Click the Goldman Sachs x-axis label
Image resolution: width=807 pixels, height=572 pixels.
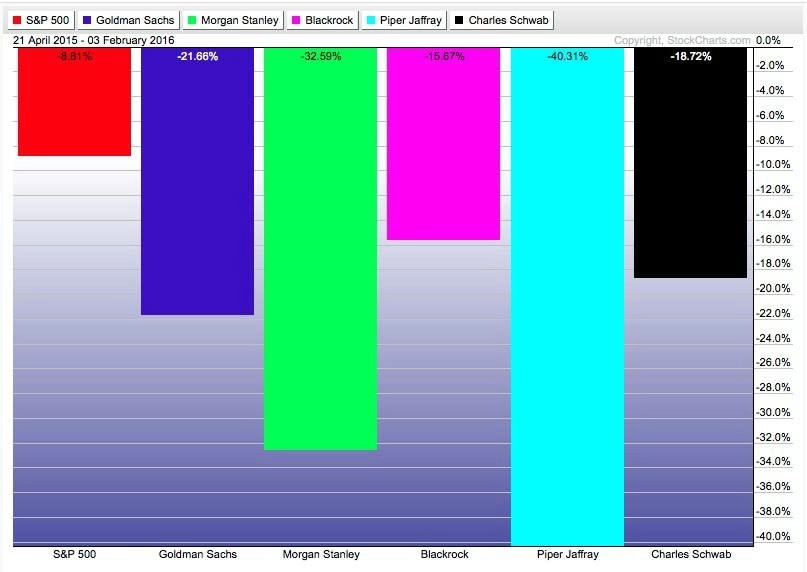pyautogui.click(x=198, y=554)
